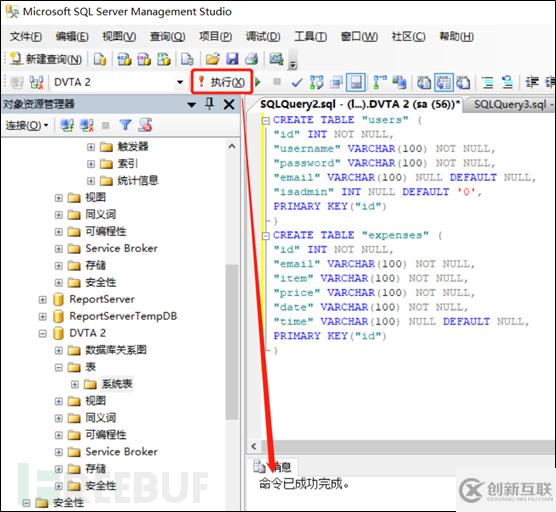The image size is (556, 512).
Task: Click the Open File folder icon
Action: [212, 59]
